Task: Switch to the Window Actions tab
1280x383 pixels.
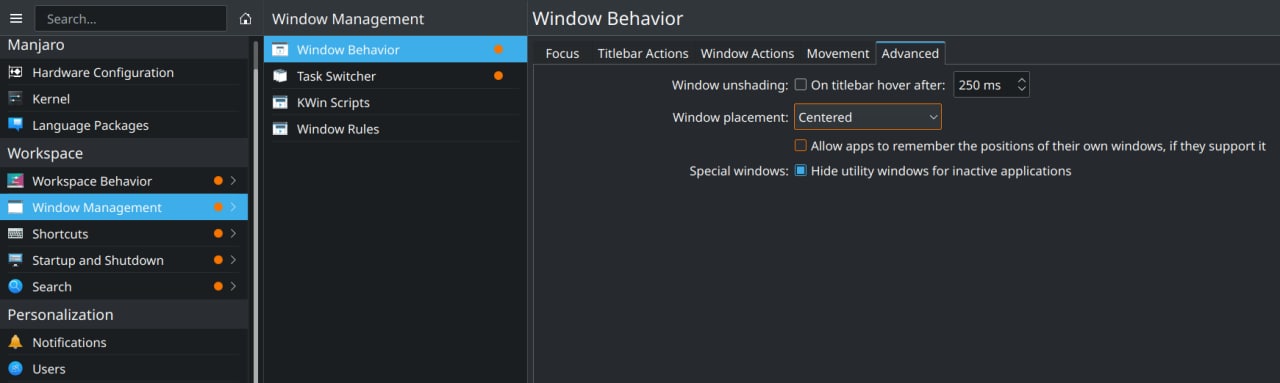Action: point(747,53)
